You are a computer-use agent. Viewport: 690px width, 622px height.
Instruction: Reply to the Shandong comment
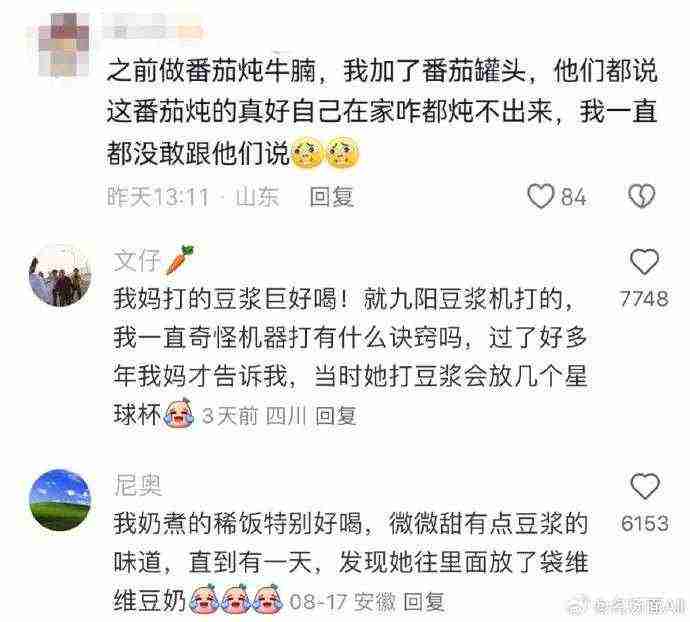point(331,196)
